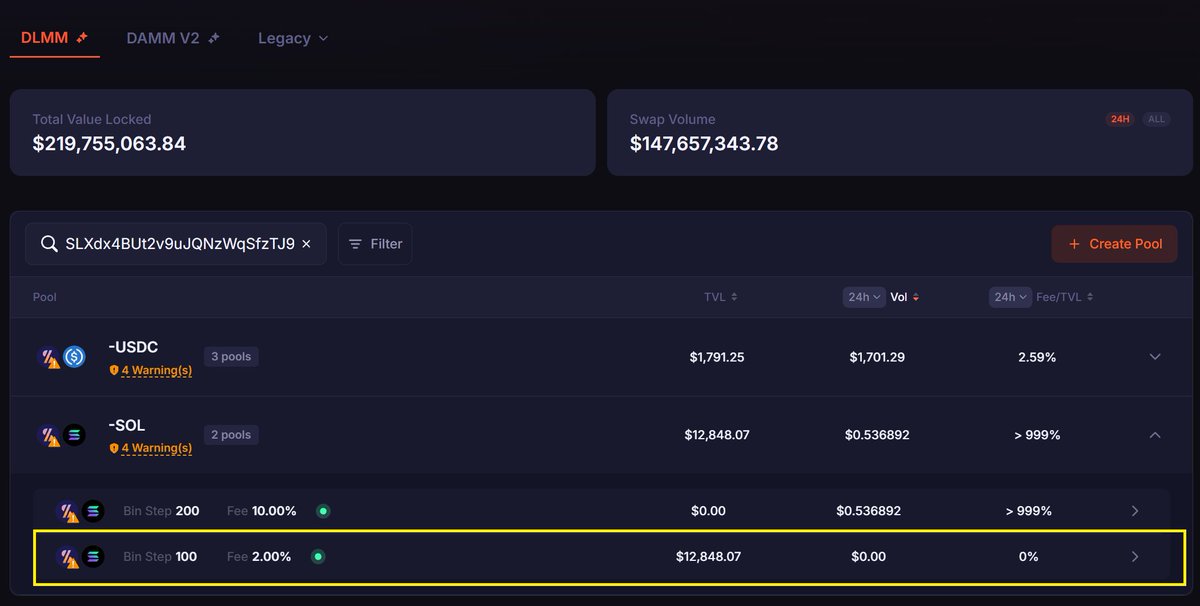Open Bin Step 100 pool arrow

(1135, 557)
